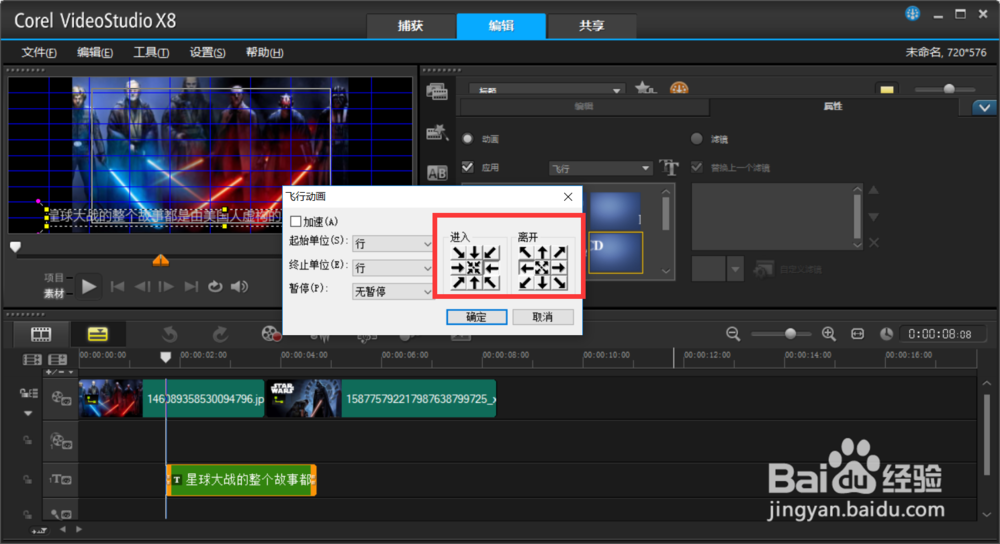Screen dimensions: 1000x544
Task: Select the exit-right arrow under 离开
Action: (x=559, y=268)
